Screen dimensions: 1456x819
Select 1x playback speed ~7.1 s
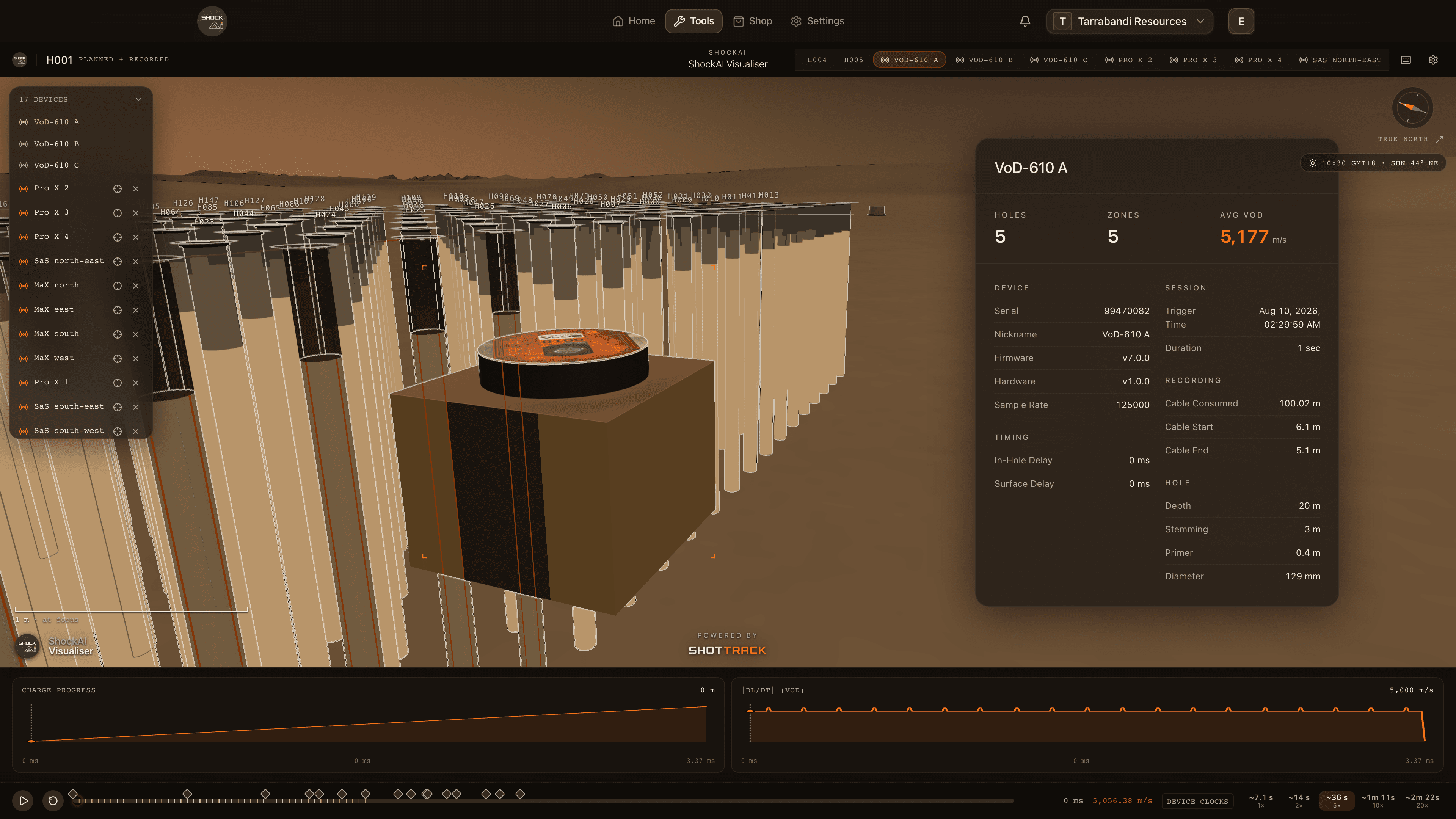(x=1261, y=800)
